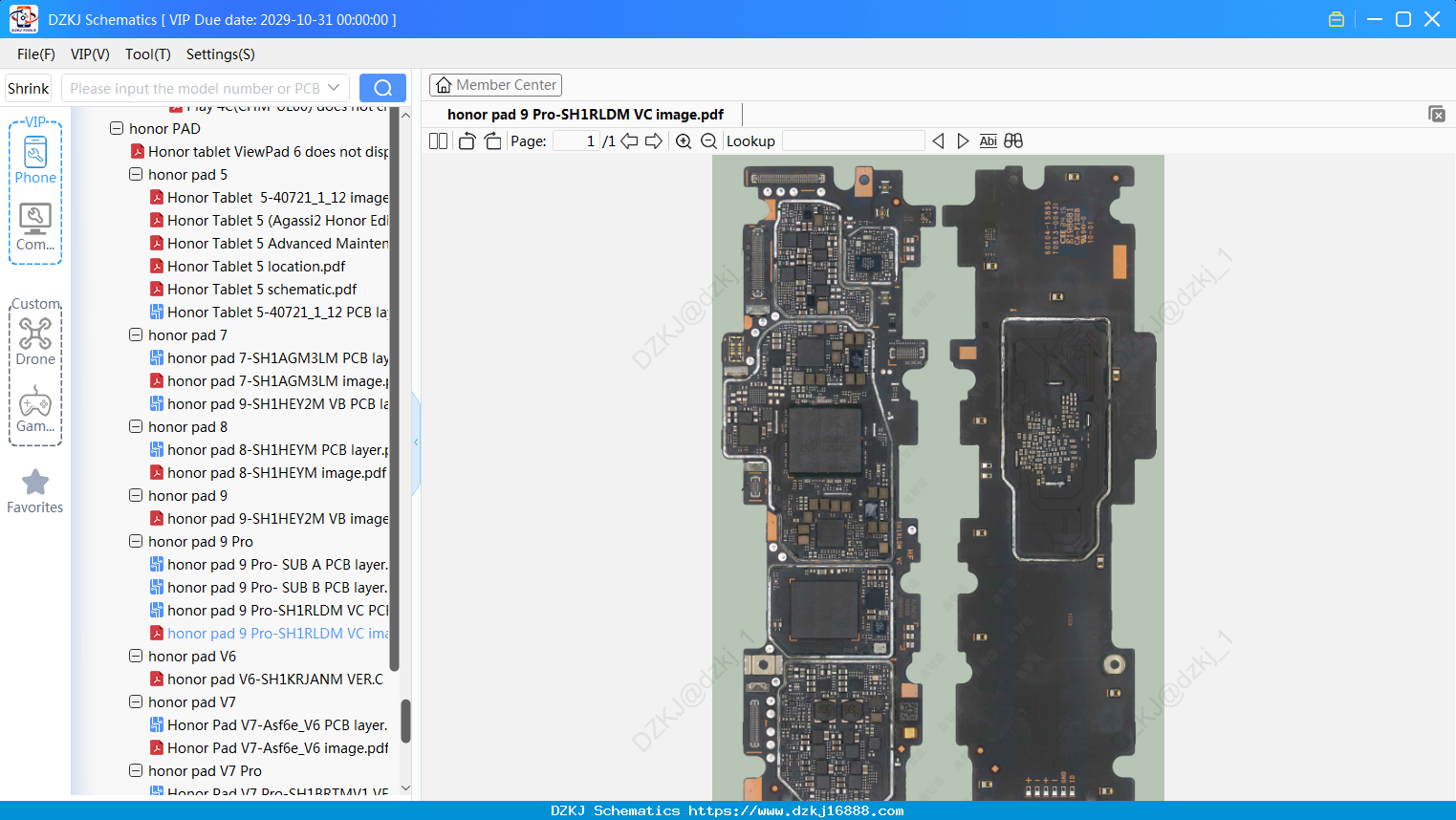Click the Lookup text field
Viewport: 1456px width, 820px height.
click(x=853, y=140)
